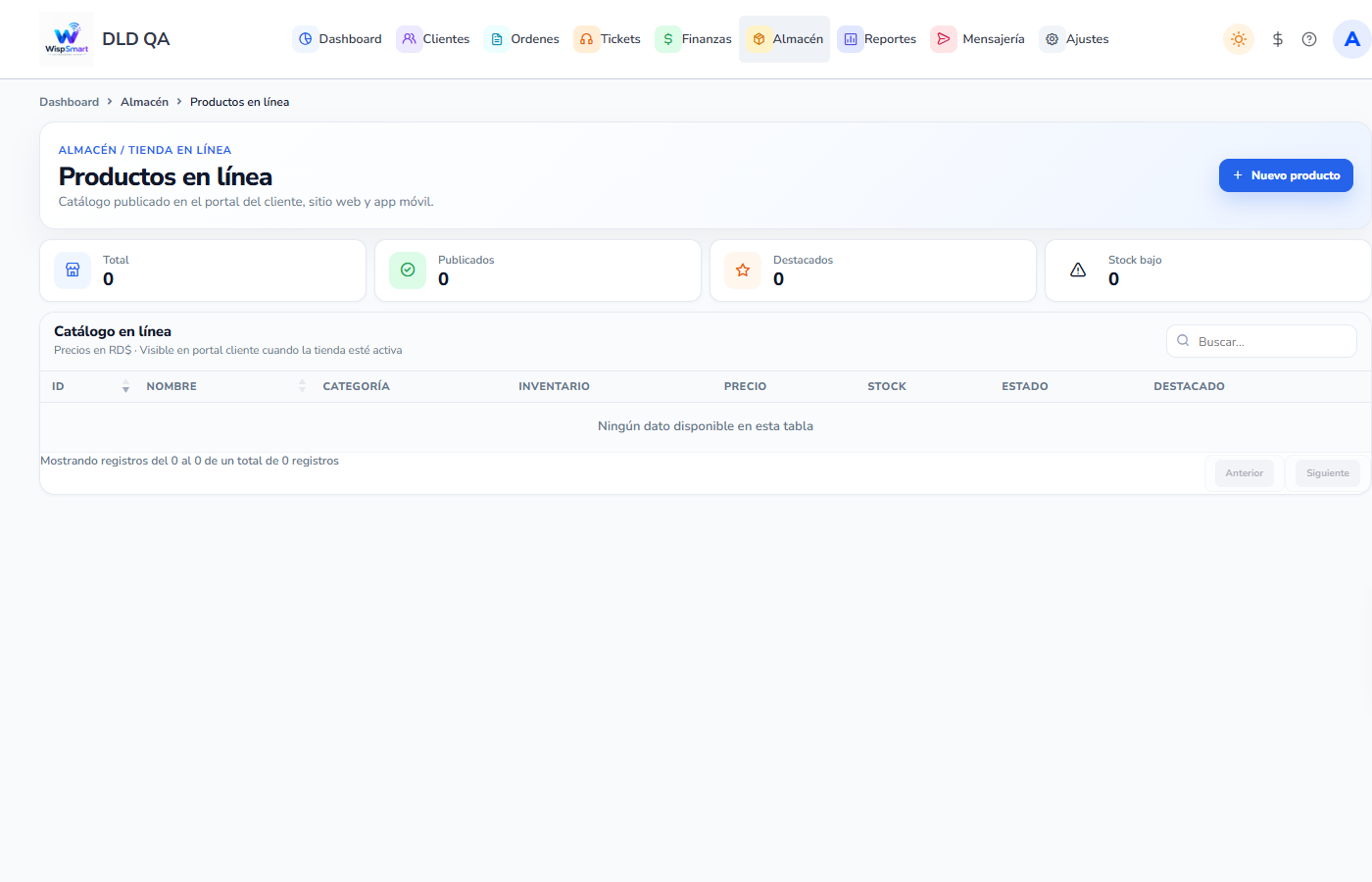Viewport: 1372px width, 882px height.
Task: Open the Finanzas menu
Action: coord(694,39)
